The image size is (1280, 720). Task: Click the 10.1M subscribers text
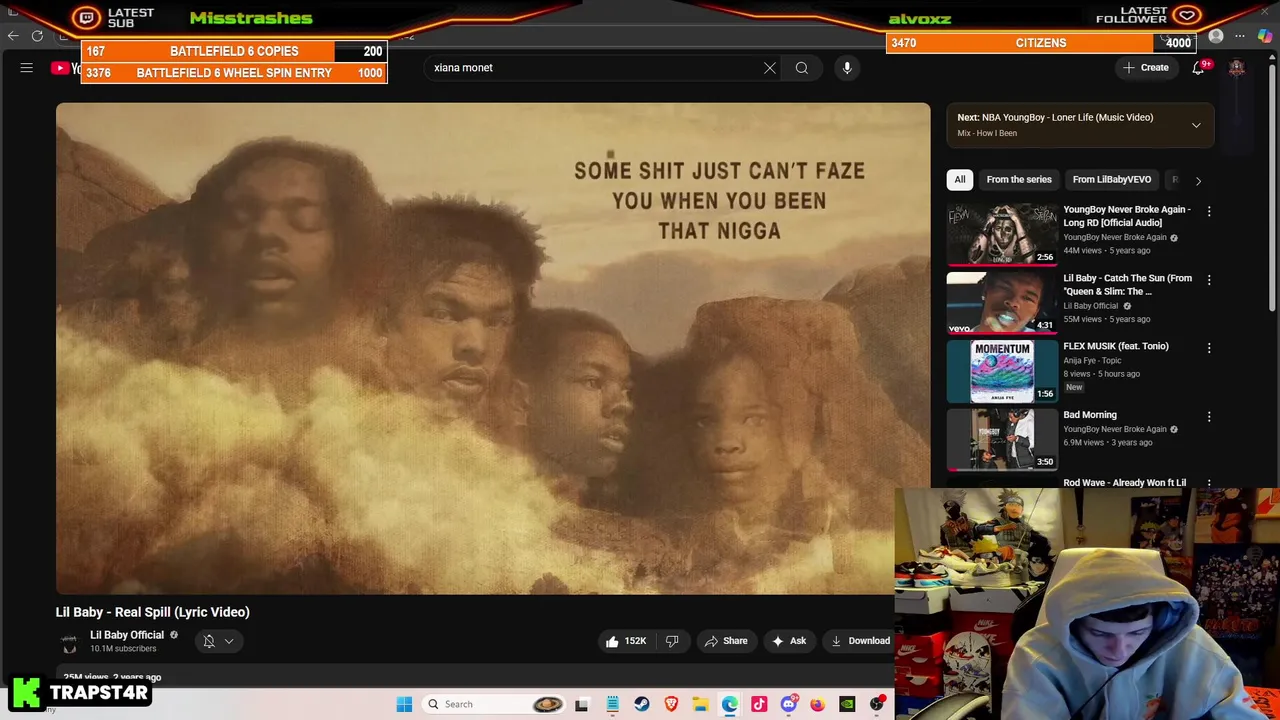click(123, 649)
